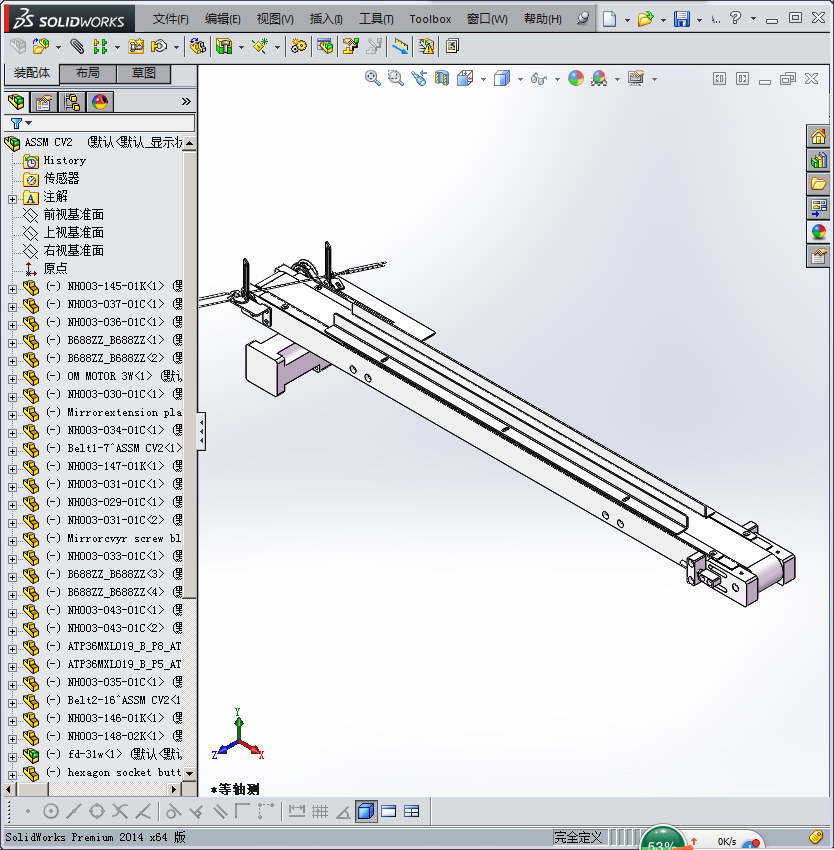Open the Hide/Show Items glasses dropdown
Viewport: 834px width, 850px height.
pos(557,80)
